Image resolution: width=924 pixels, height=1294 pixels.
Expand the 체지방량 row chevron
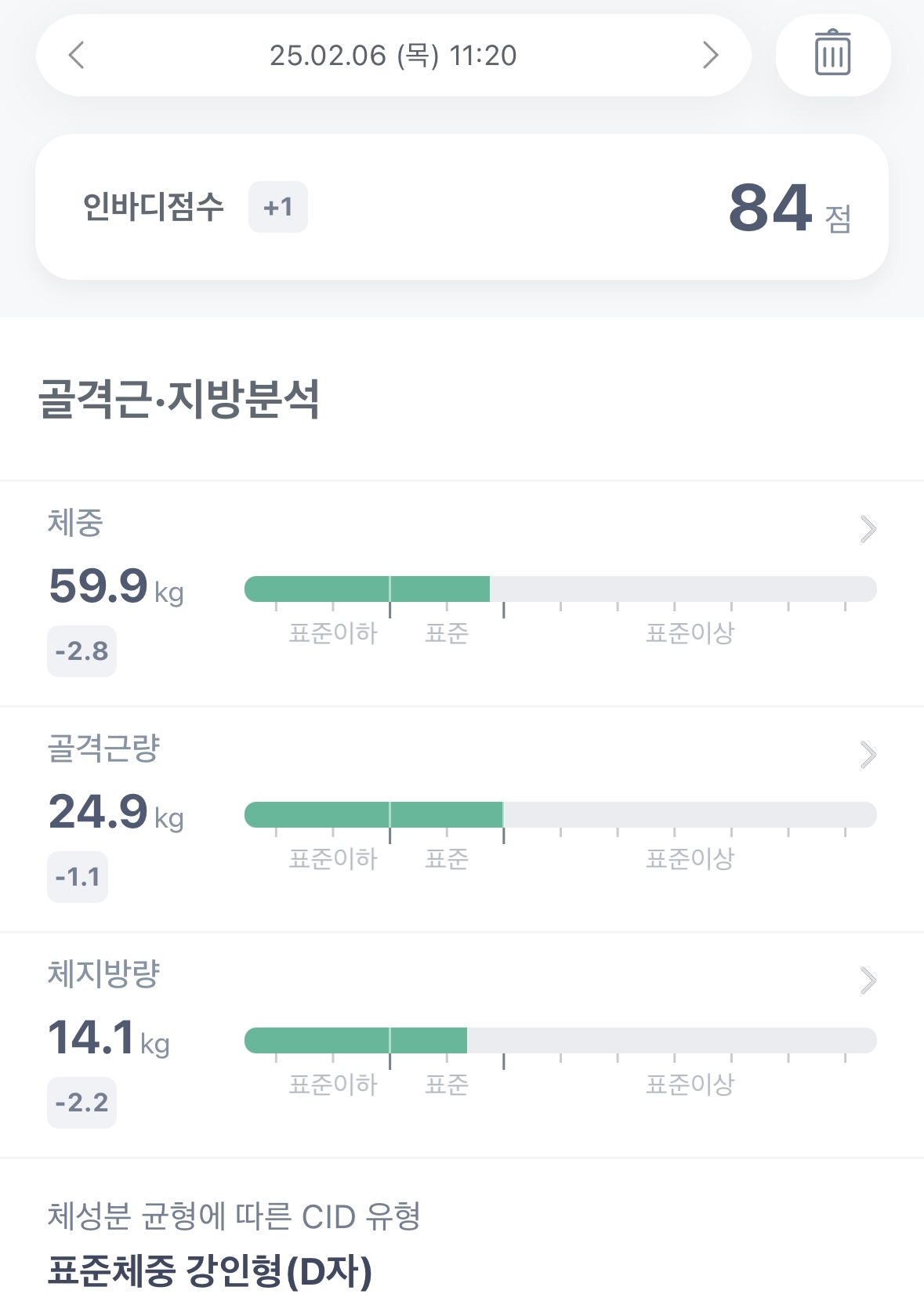[x=868, y=980]
